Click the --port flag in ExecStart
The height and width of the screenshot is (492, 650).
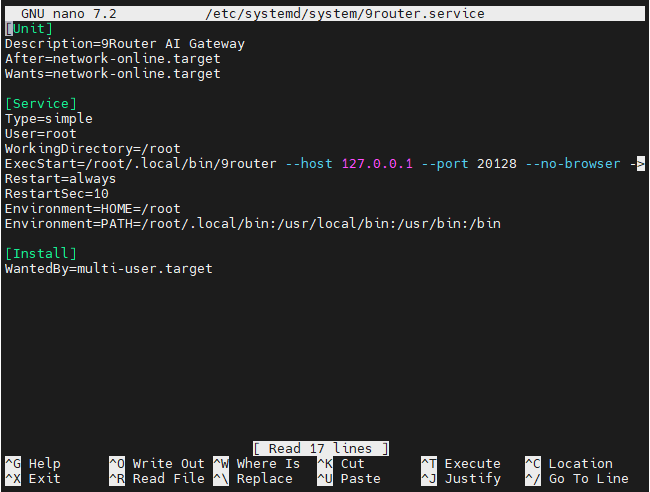pyautogui.click(x=445, y=164)
